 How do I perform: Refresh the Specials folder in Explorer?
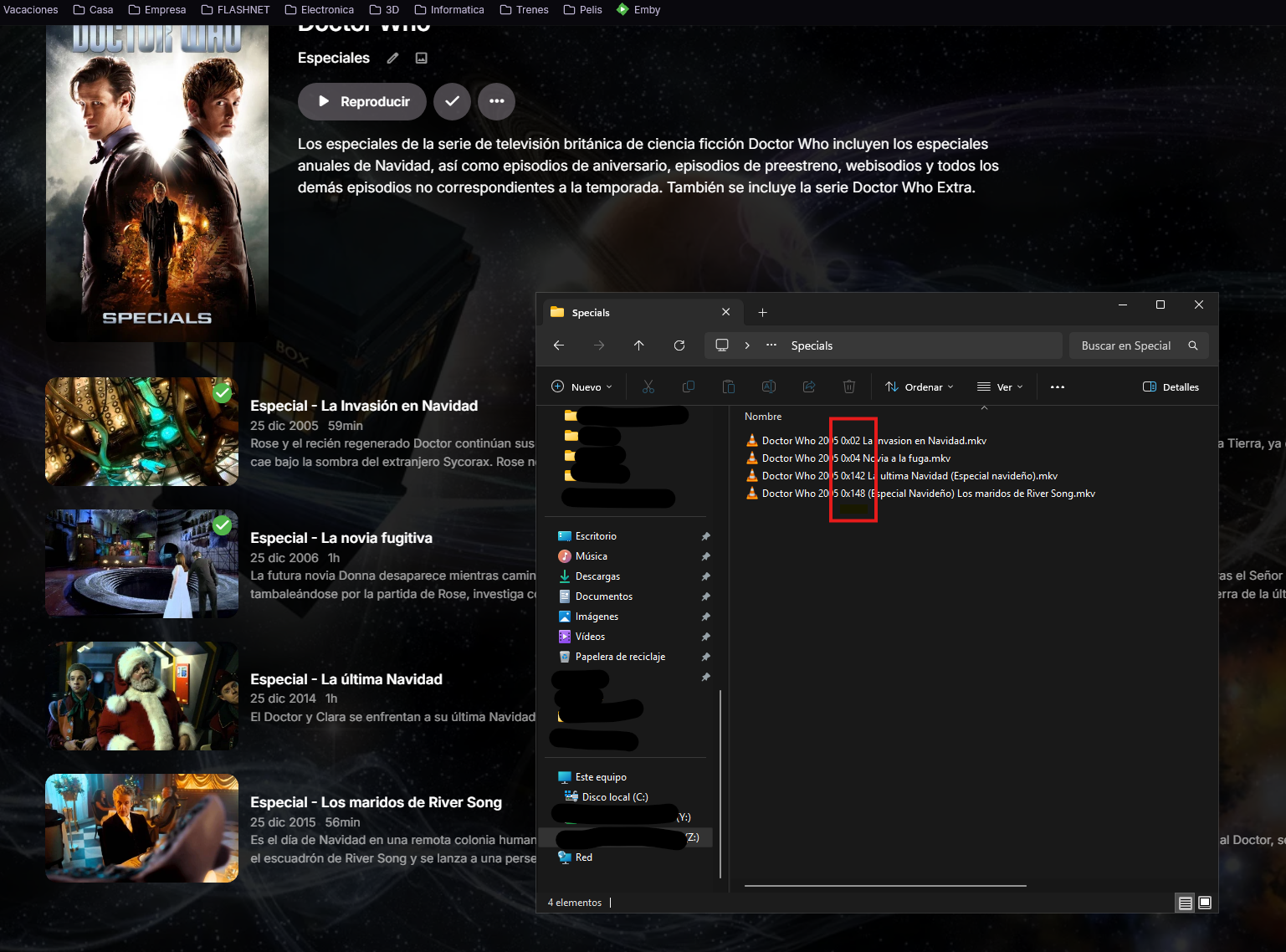pos(679,345)
